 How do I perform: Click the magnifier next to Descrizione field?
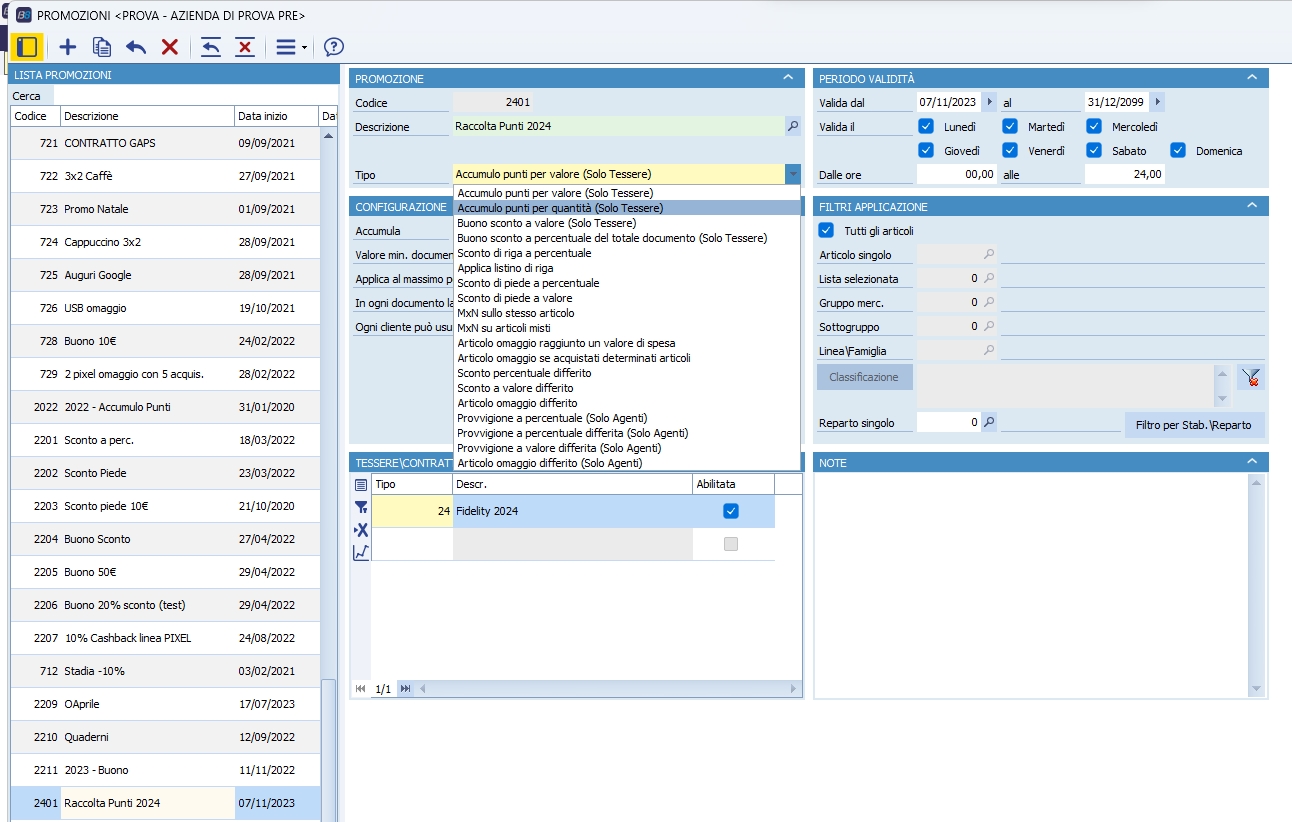793,126
